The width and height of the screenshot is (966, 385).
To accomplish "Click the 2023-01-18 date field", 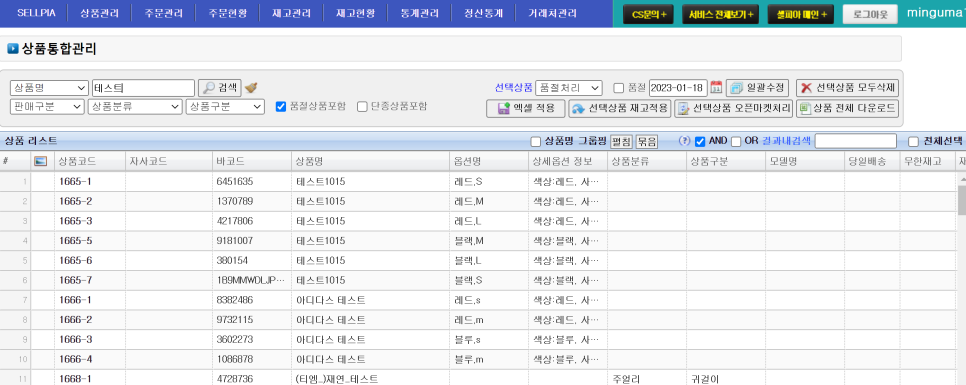I will [x=678, y=88].
